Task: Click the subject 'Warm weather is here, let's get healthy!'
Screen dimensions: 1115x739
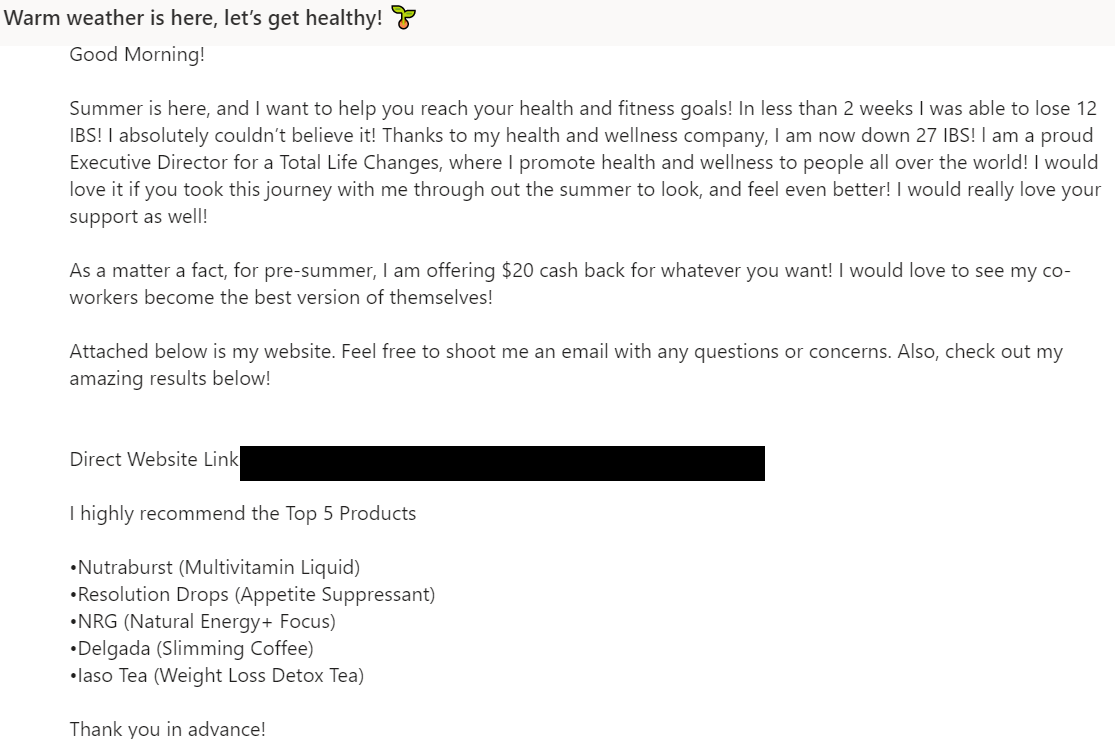Action: coord(193,18)
